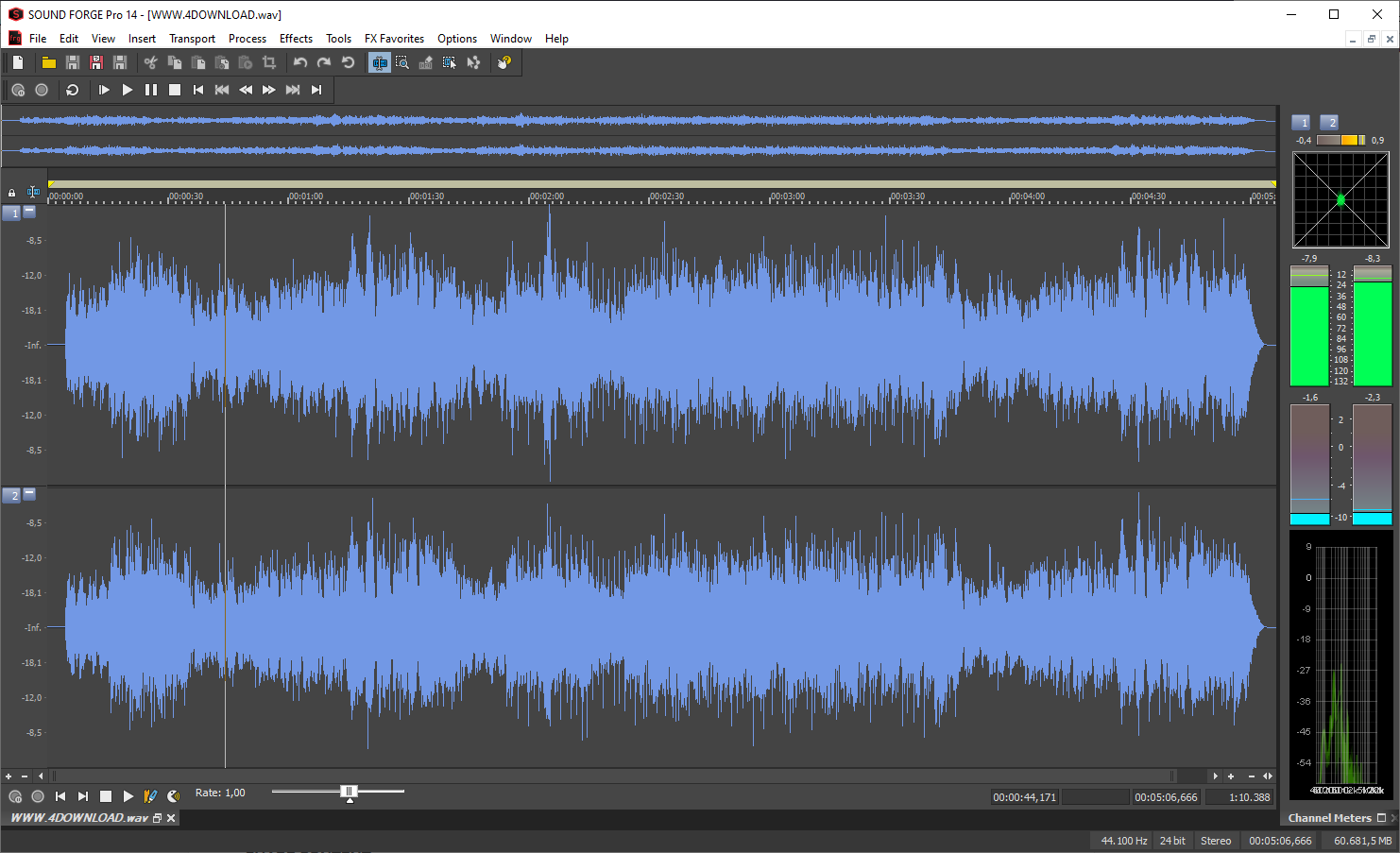The width and height of the screenshot is (1400, 853).
Task: Click zoom-out minus at bottom-left of waveform
Action: point(25,776)
